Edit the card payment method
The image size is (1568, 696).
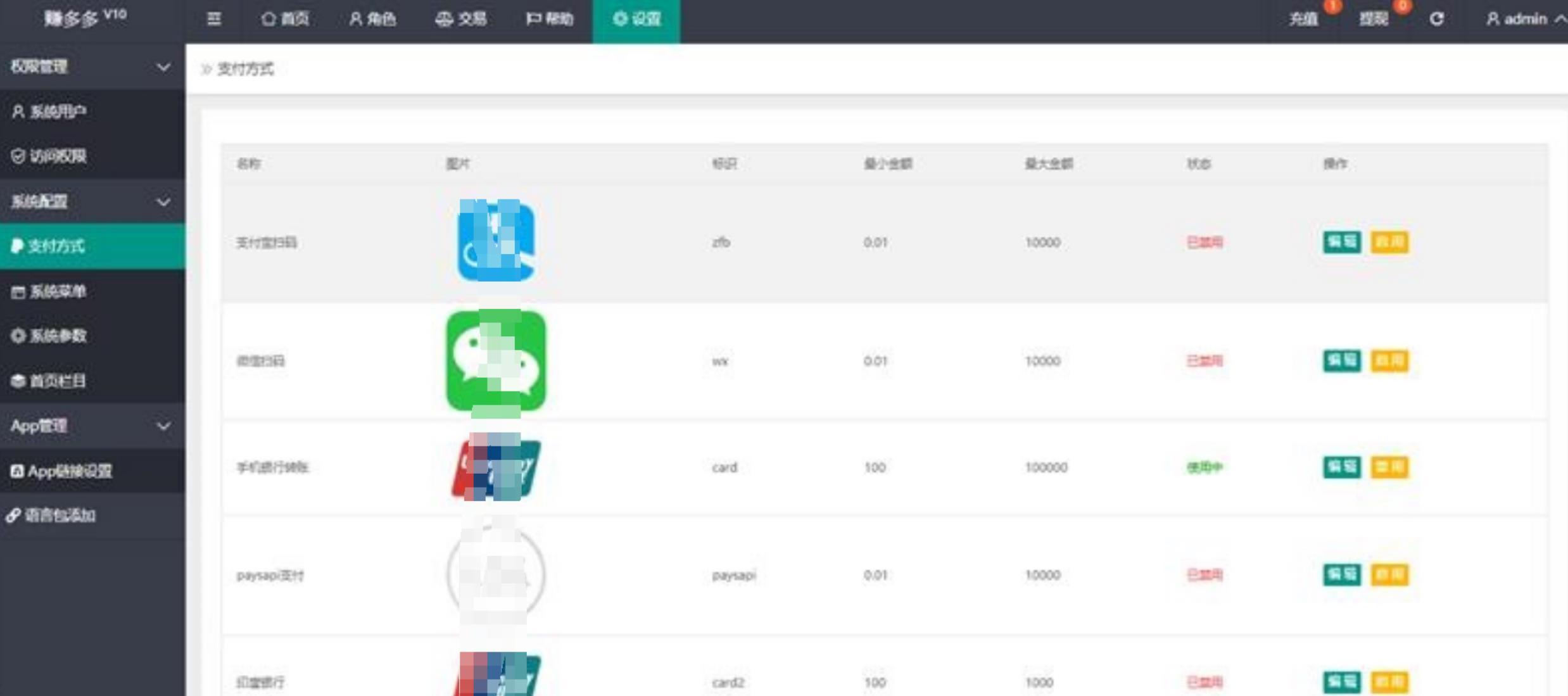coord(1341,467)
